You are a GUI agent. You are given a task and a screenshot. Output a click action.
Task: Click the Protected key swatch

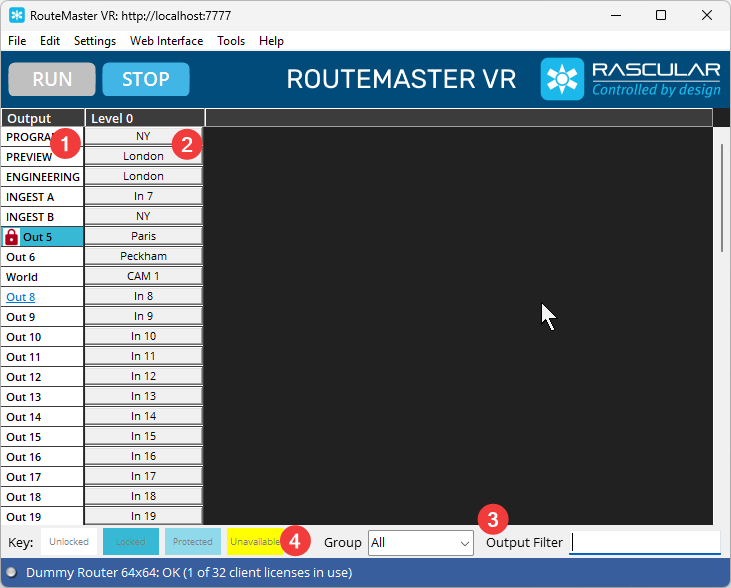(x=193, y=541)
